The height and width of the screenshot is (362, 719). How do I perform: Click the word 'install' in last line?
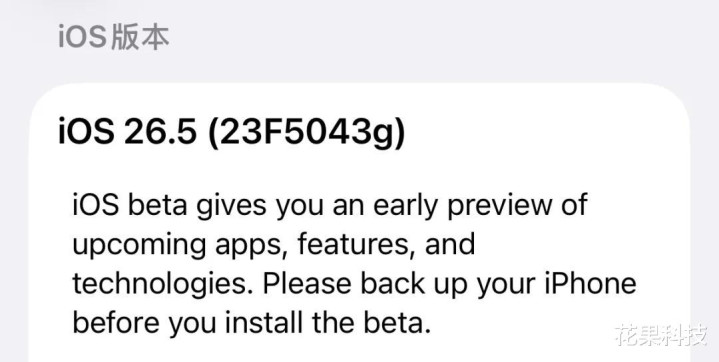tap(264, 323)
